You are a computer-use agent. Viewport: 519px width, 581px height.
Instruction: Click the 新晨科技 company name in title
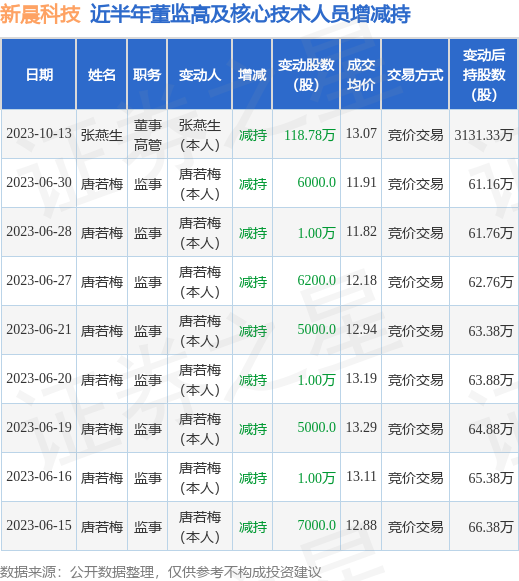click(x=40, y=15)
